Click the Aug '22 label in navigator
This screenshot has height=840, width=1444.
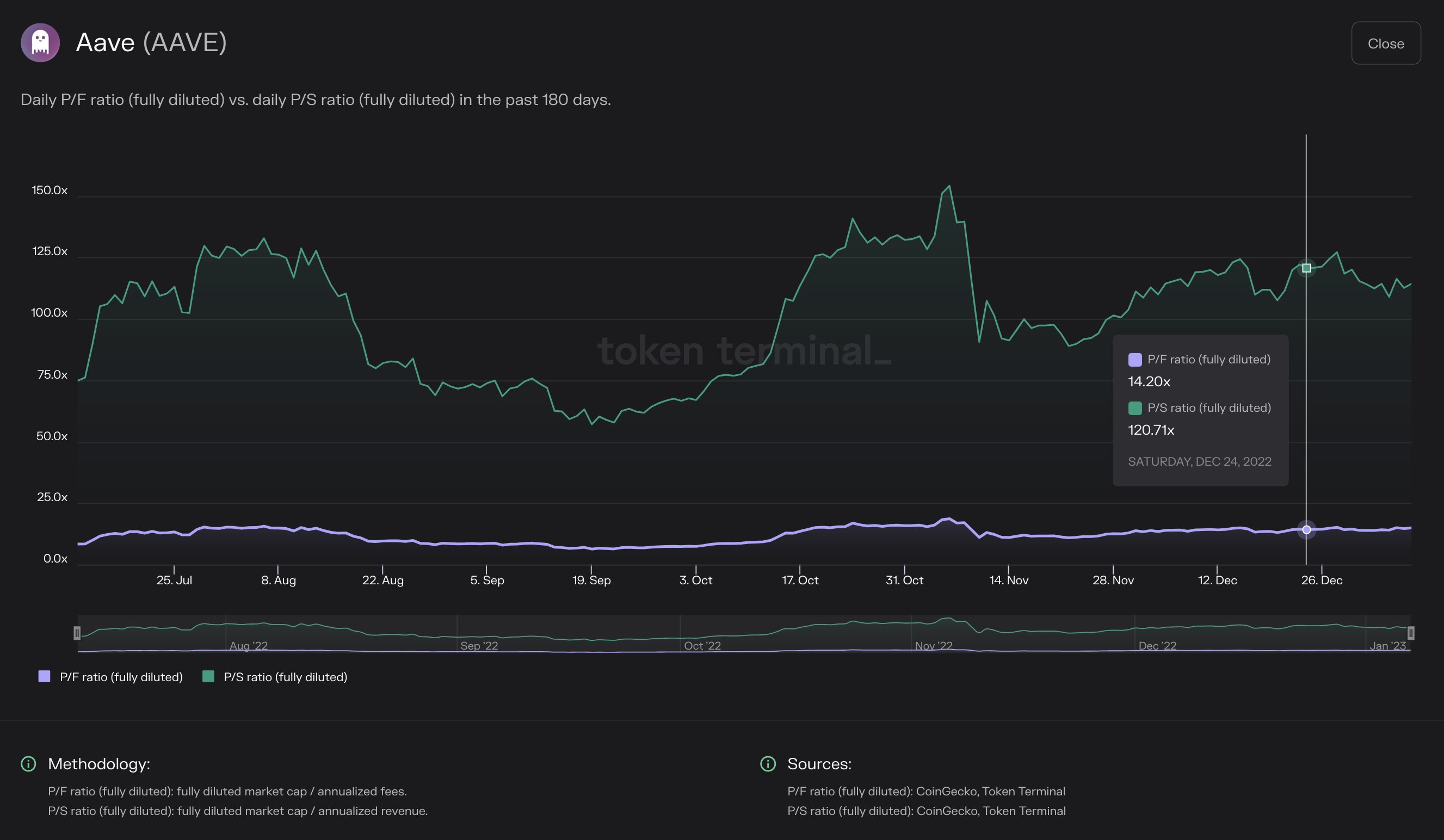(x=249, y=646)
